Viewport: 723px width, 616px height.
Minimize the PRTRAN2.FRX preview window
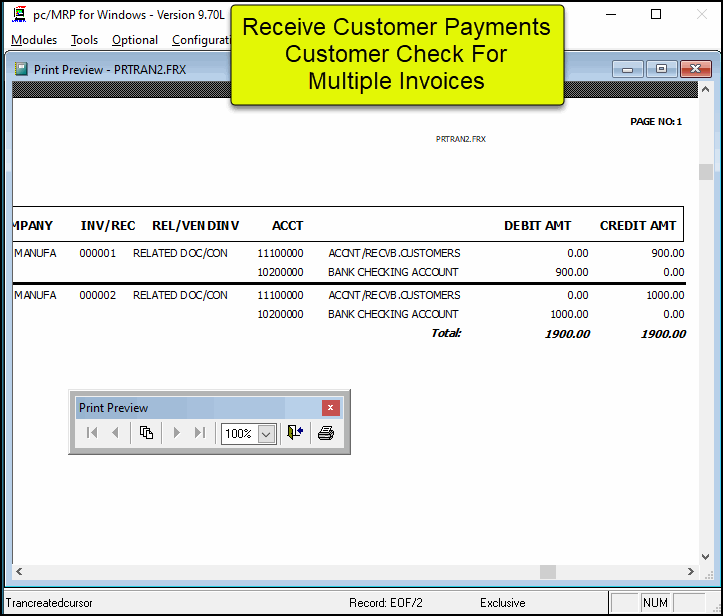[628, 69]
